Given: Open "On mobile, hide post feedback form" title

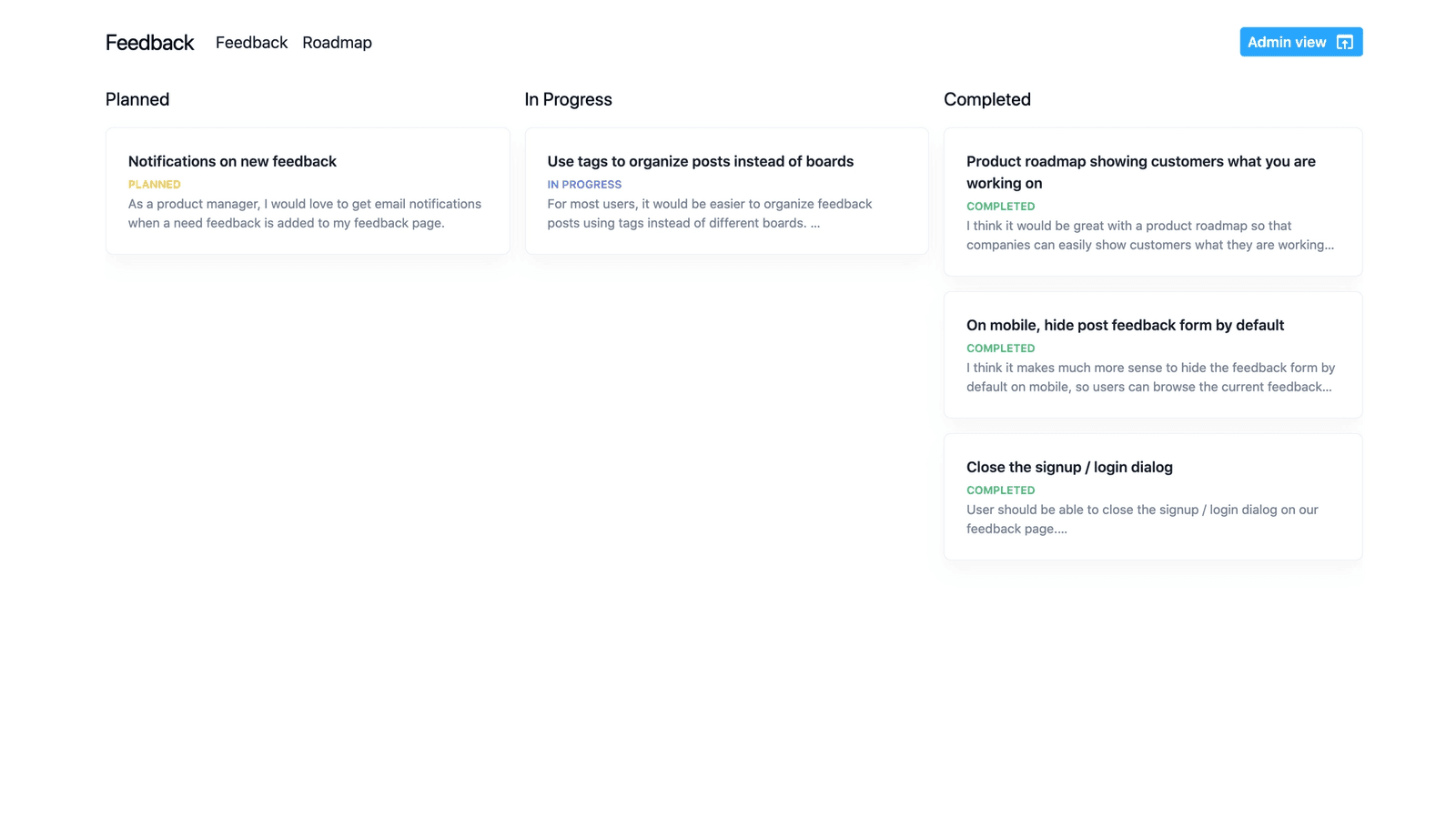Looking at the screenshot, I should tap(1125, 325).
